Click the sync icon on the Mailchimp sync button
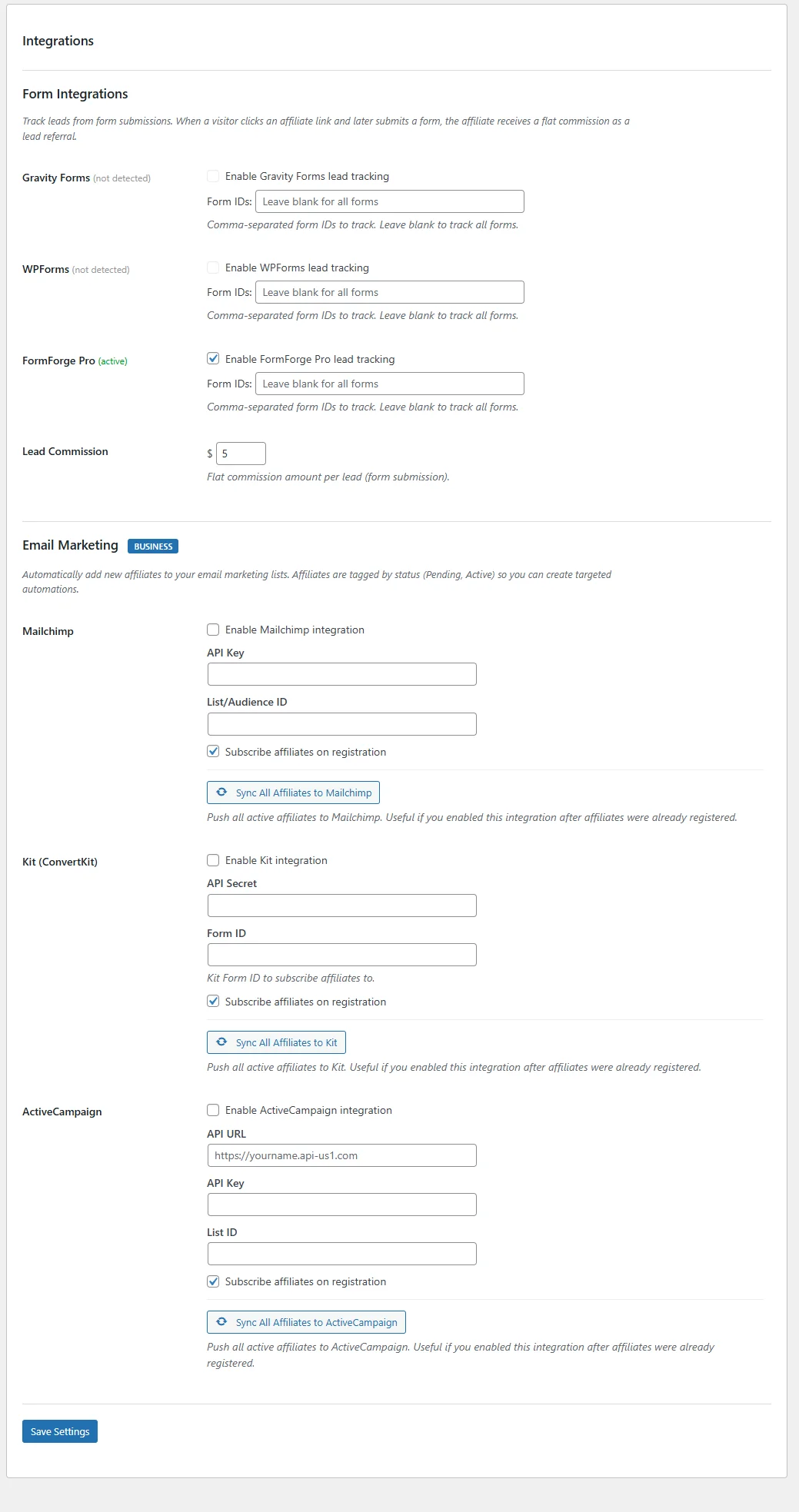The height and width of the screenshot is (1512, 799). coord(221,792)
